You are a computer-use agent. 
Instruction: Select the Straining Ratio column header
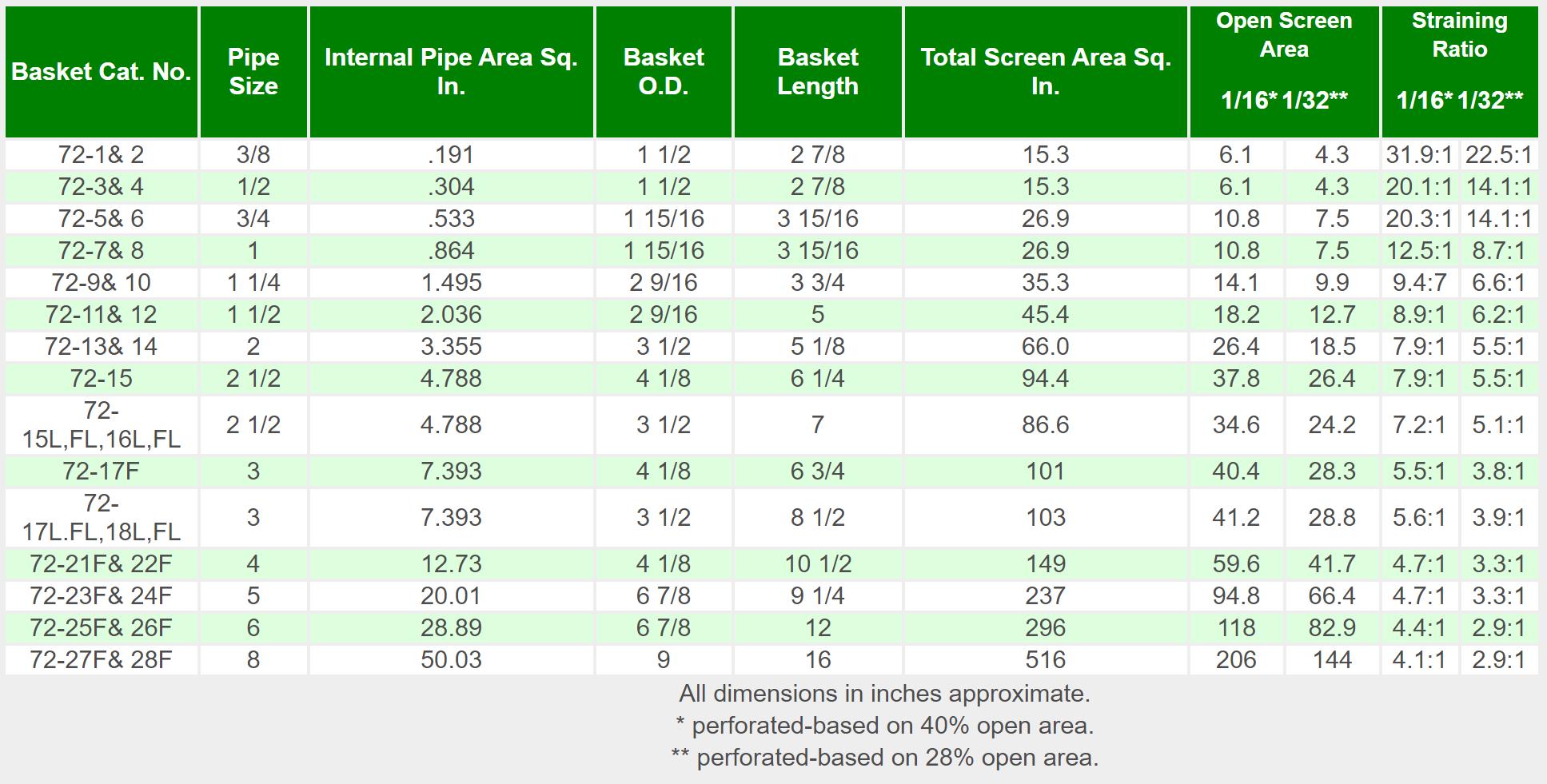(x=1459, y=35)
